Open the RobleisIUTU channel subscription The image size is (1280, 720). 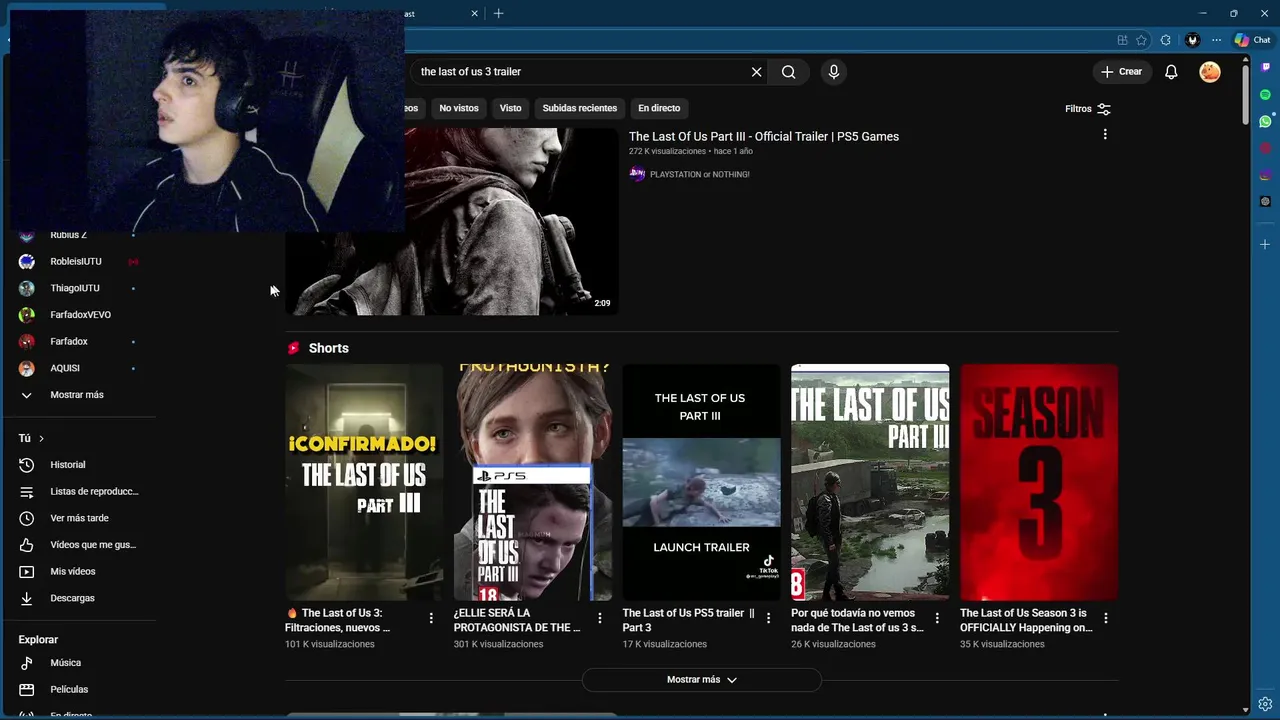(x=78, y=261)
